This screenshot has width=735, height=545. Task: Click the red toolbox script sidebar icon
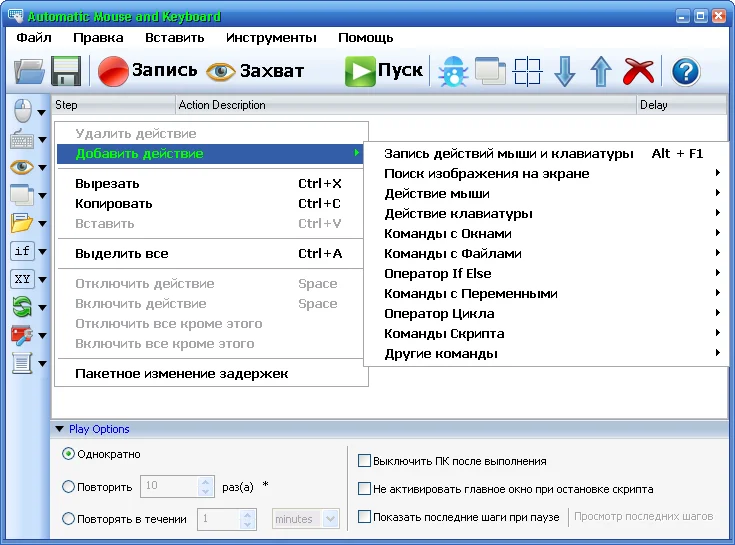point(22,335)
